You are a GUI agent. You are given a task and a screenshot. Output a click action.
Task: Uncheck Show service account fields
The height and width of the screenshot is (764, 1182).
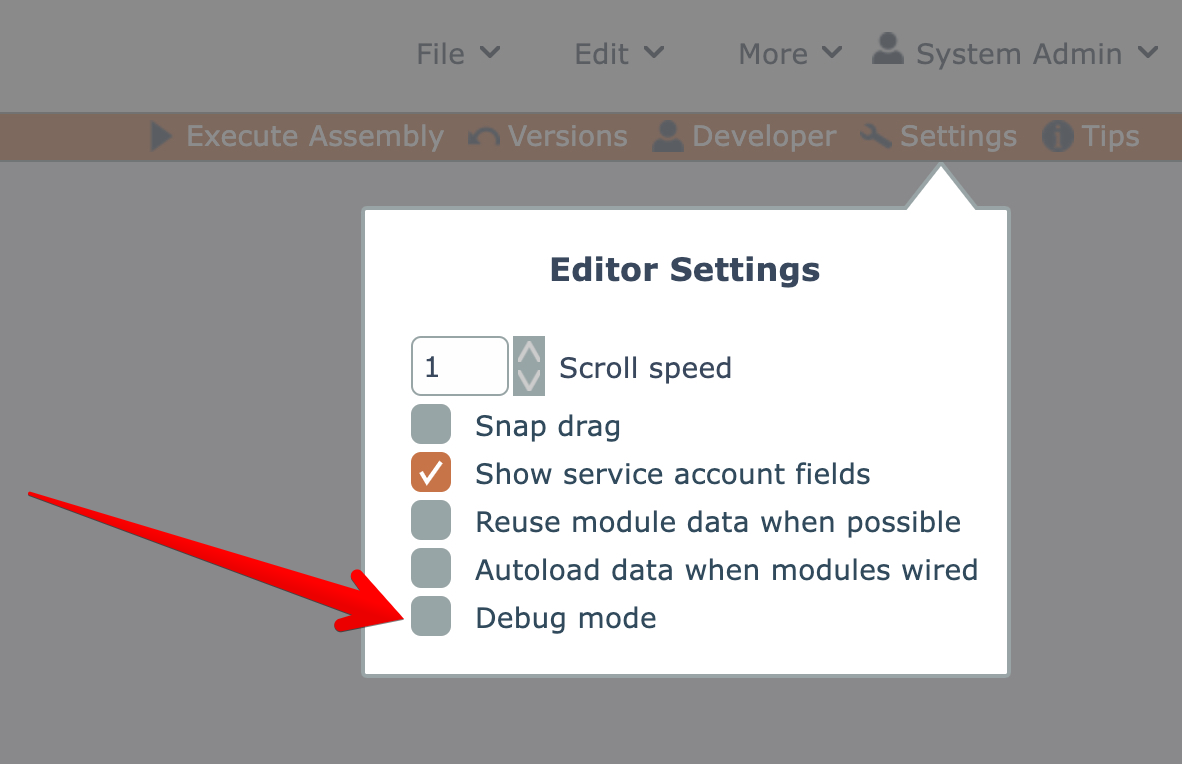[x=431, y=473]
